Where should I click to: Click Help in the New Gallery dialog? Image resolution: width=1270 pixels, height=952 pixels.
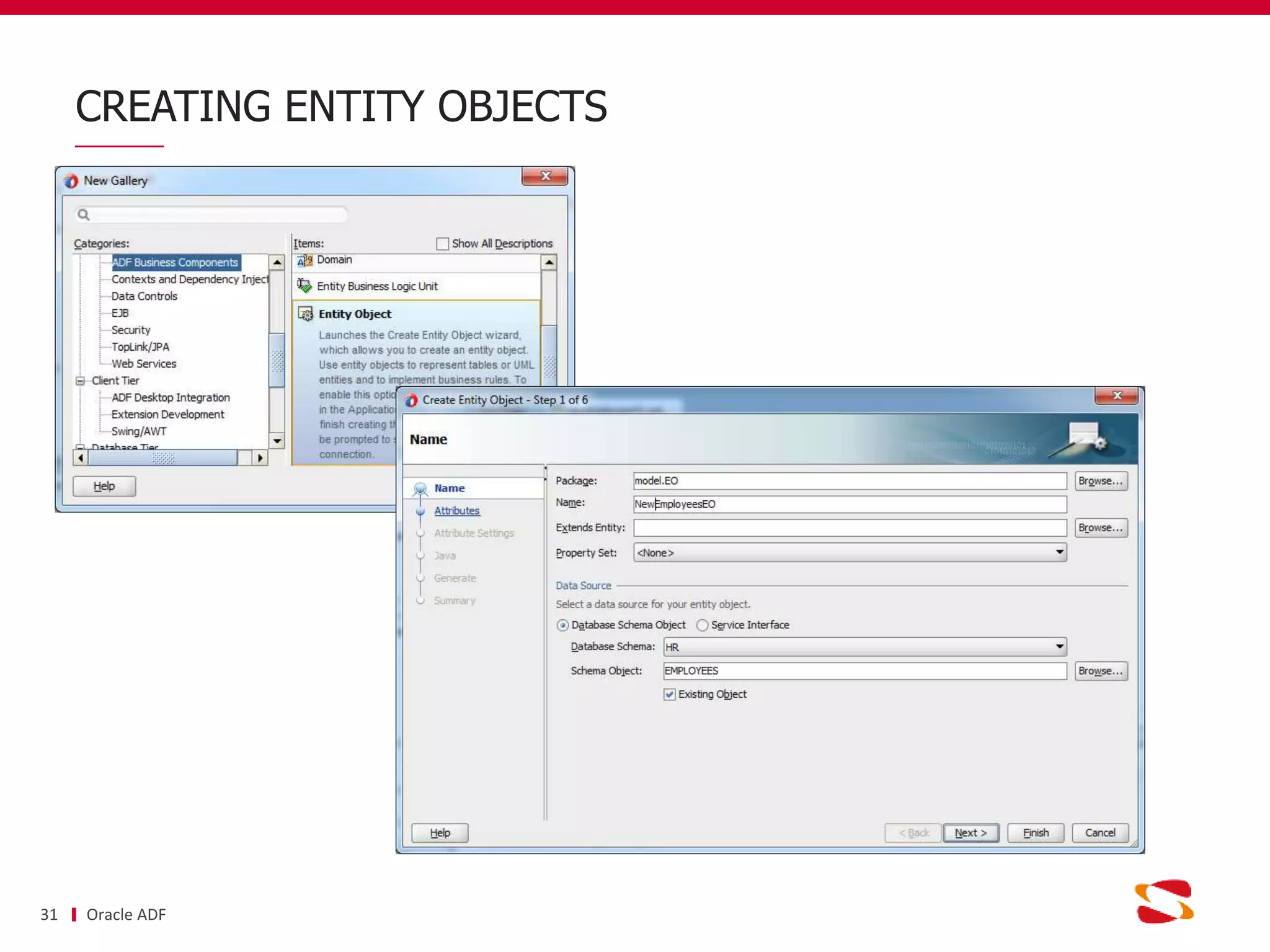pyautogui.click(x=104, y=487)
